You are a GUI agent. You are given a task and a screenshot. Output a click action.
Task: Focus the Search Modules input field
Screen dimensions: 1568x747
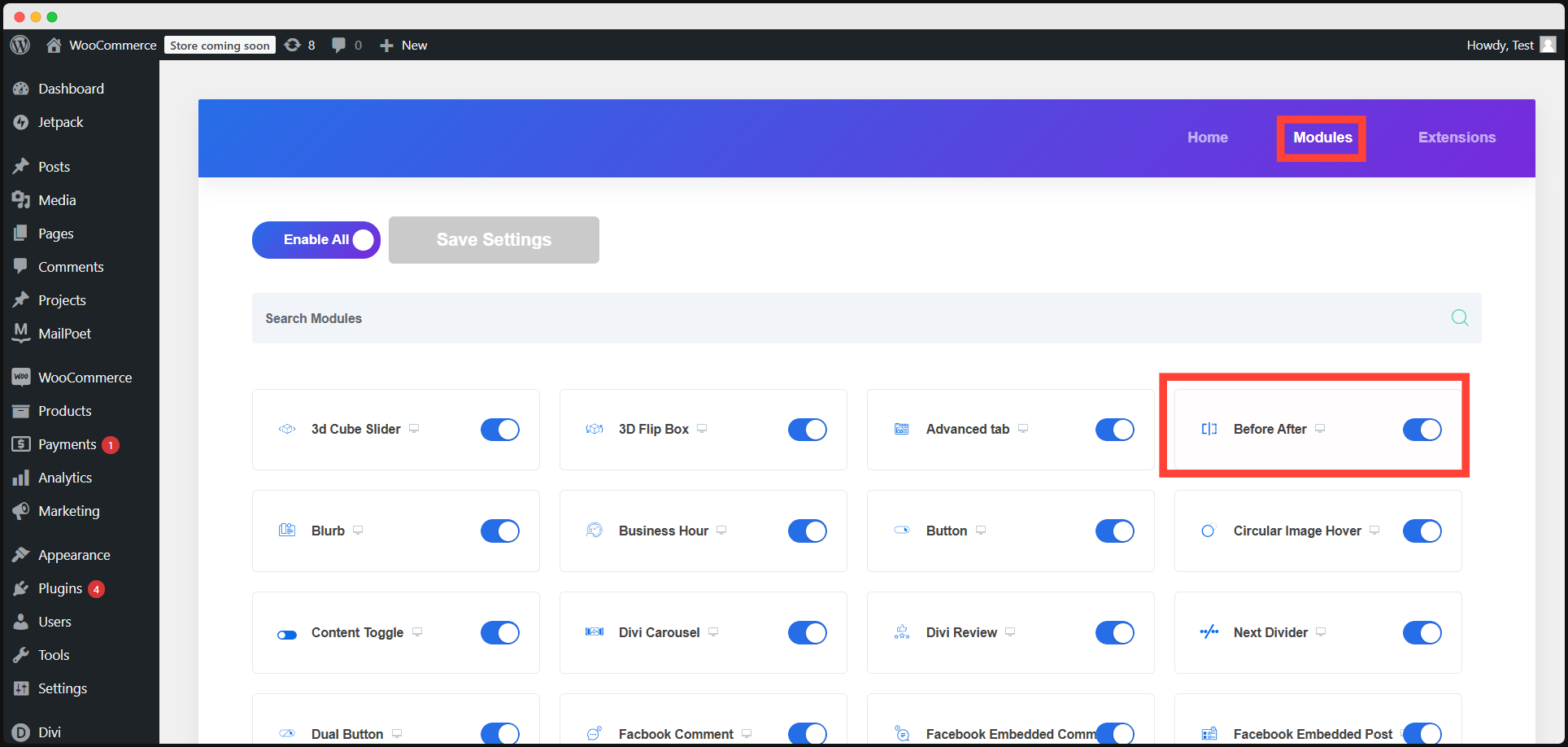(x=867, y=318)
